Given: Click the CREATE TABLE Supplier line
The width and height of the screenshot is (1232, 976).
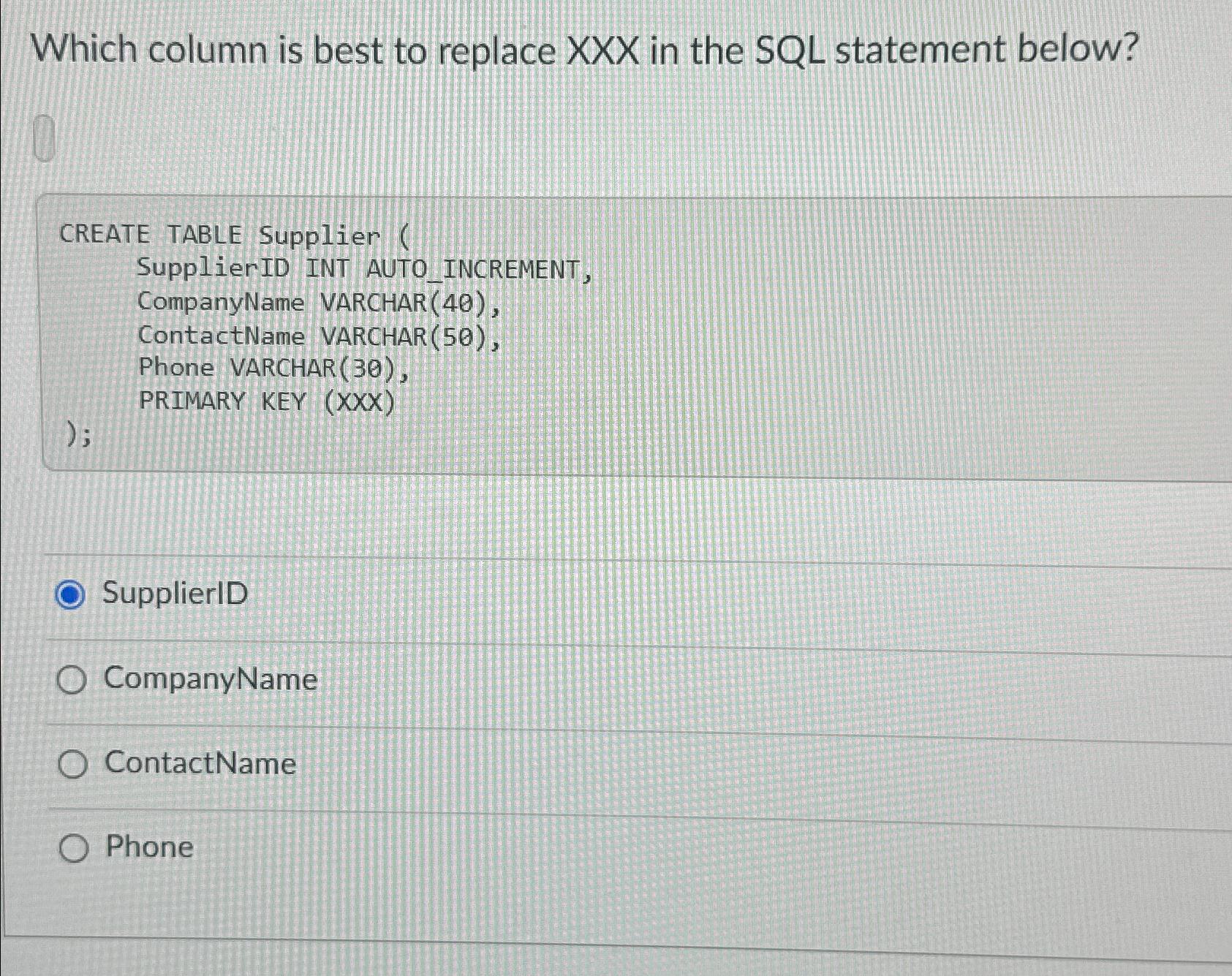Looking at the screenshot, I should tap(234, 235).
